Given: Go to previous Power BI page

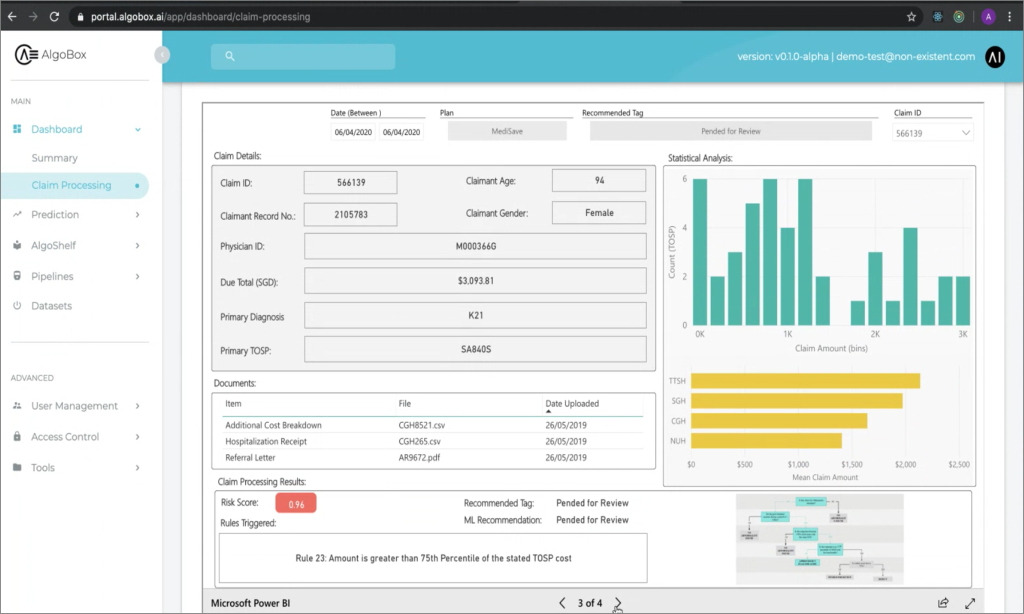Looking at the screenshot, I should [562, 603].
